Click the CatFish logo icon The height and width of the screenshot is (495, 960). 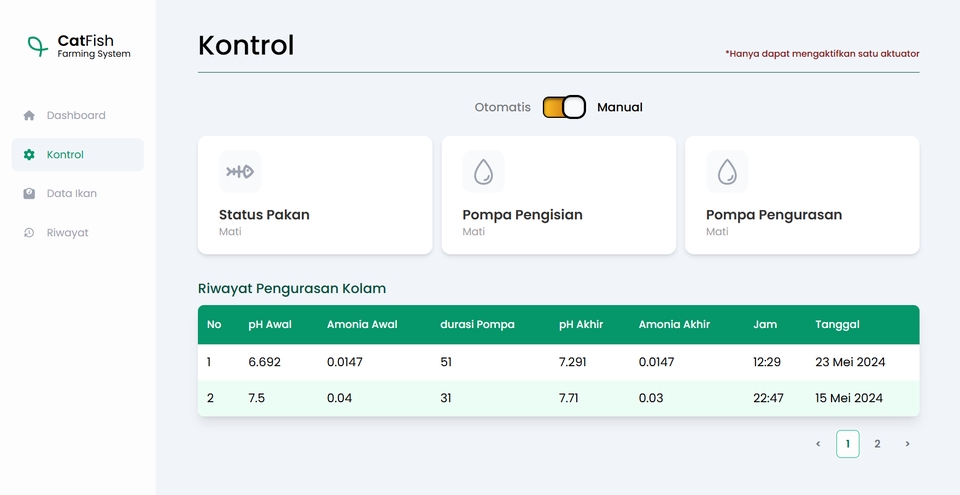(37, 46)
